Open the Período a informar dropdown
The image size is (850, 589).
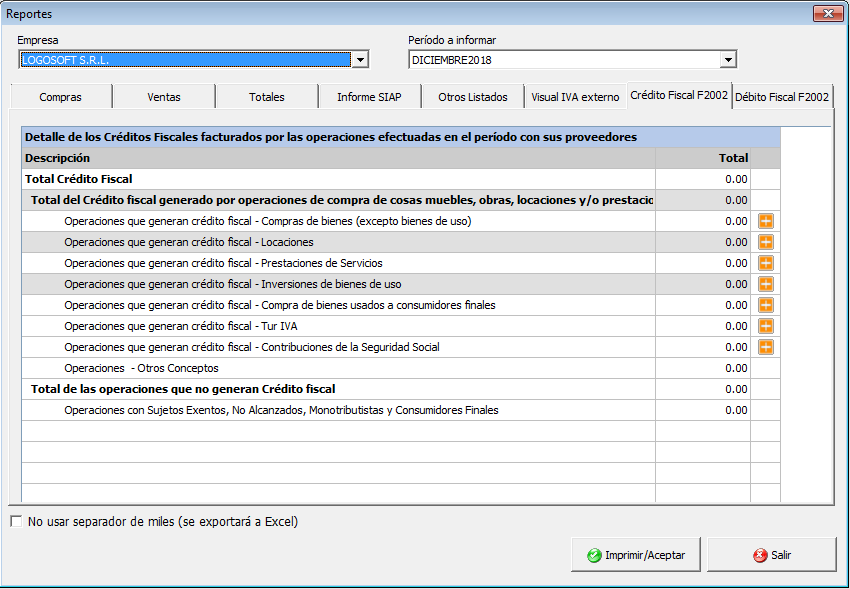click(728, 60)
